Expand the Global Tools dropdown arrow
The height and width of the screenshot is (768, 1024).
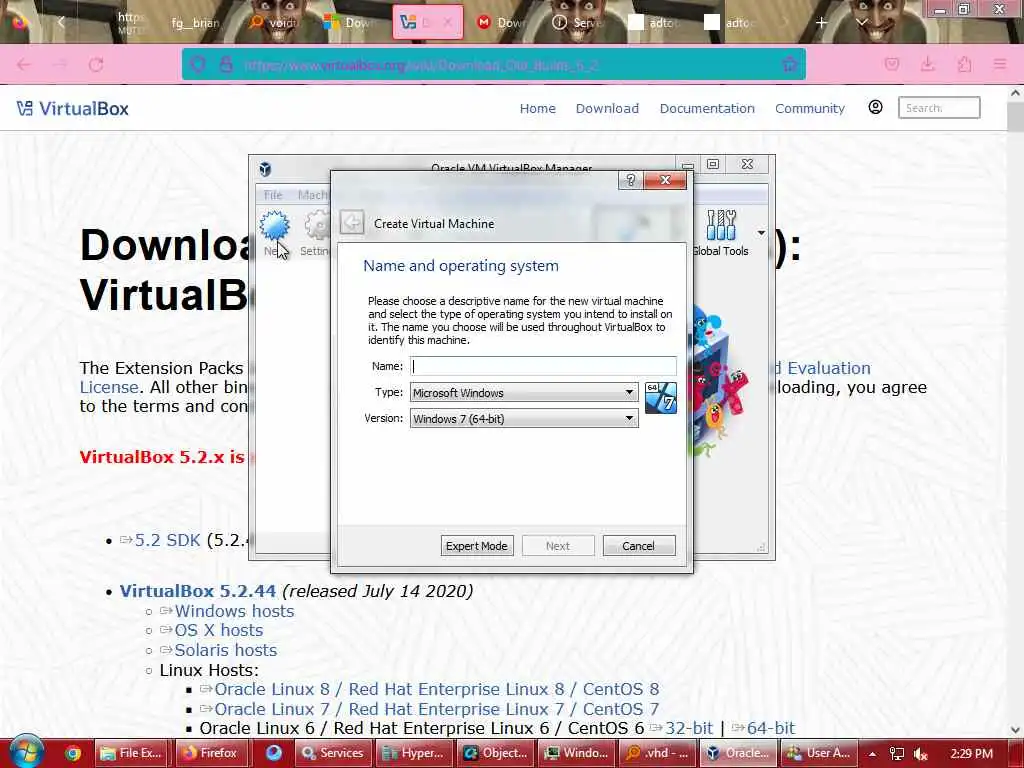click(761, 233)
